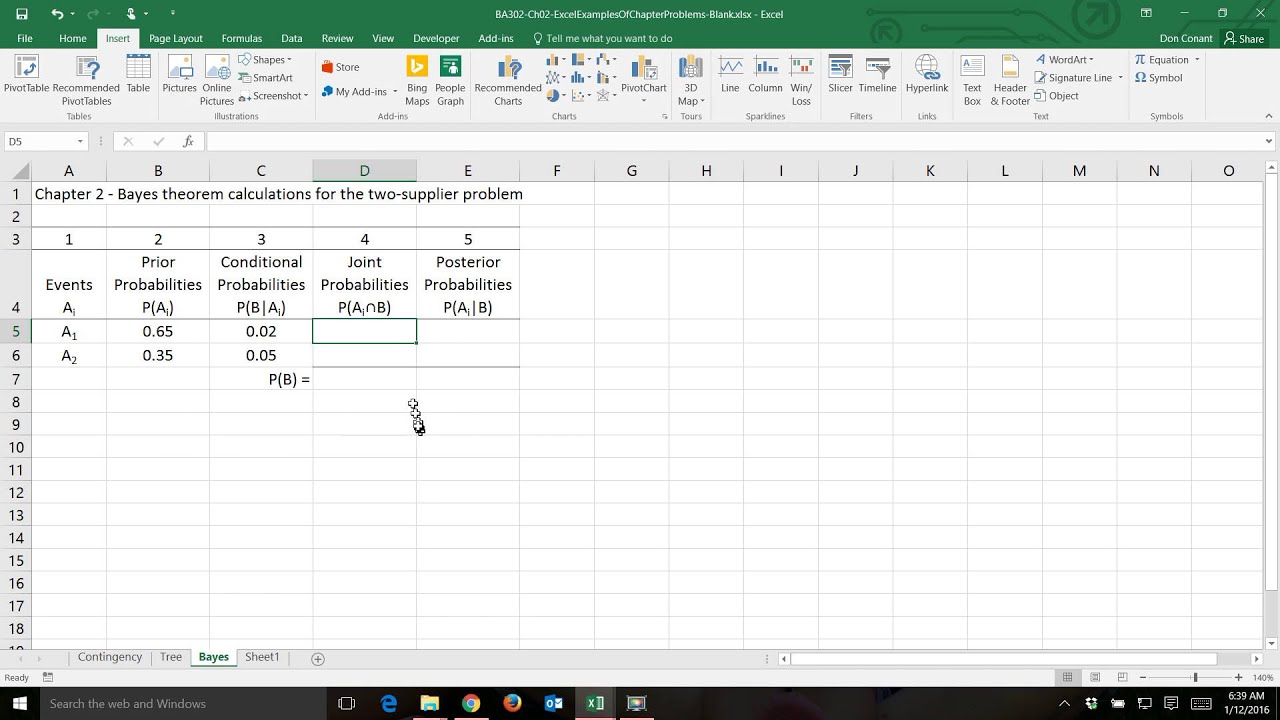
Task: Open the File menu
Action: (25, 38)
